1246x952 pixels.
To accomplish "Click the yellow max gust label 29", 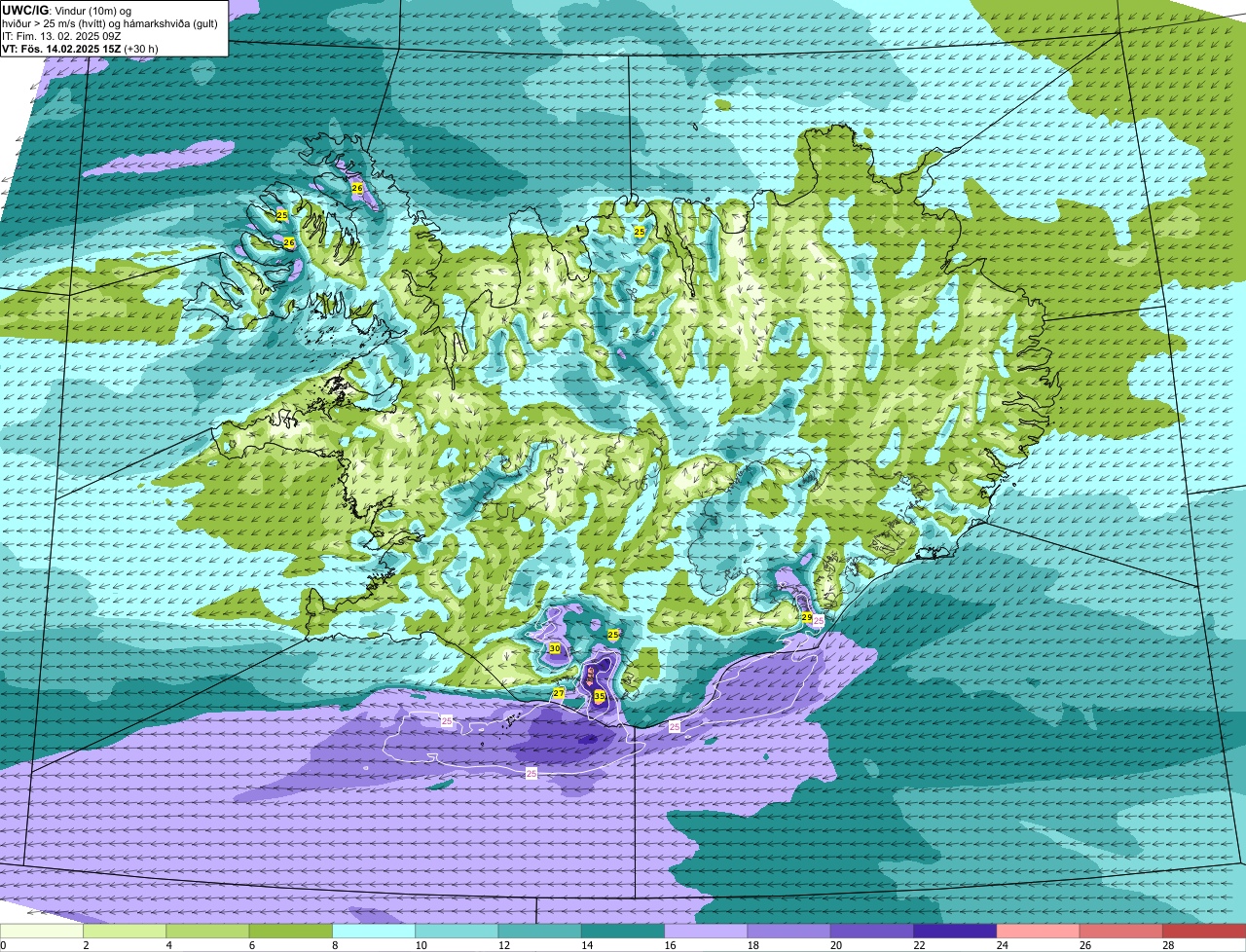I will [x=807, y=617].
